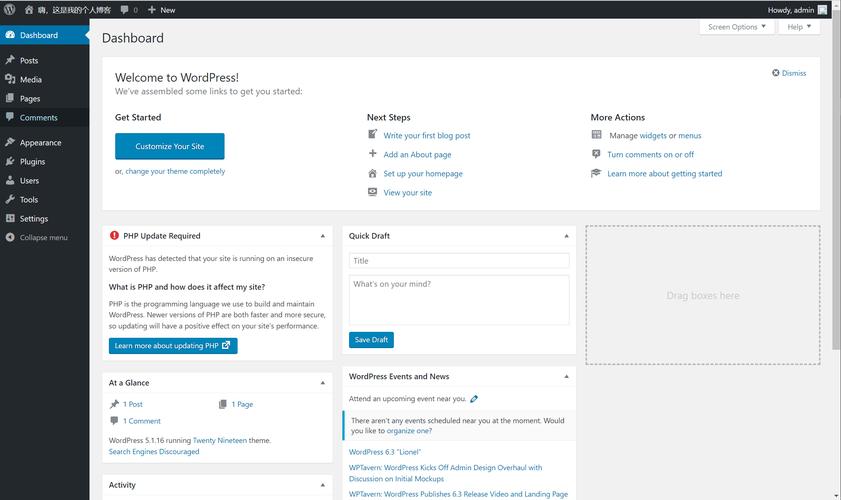Screen dimensions: 841x500
Task: Open the Twenty Nineteen theme link
Action: [220, 440]
